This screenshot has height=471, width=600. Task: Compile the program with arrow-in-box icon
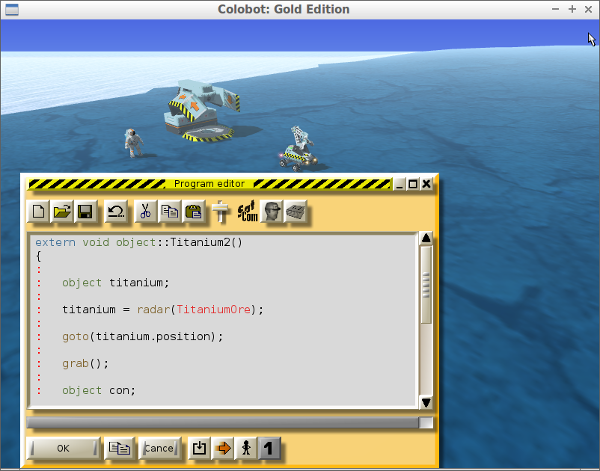199,448
